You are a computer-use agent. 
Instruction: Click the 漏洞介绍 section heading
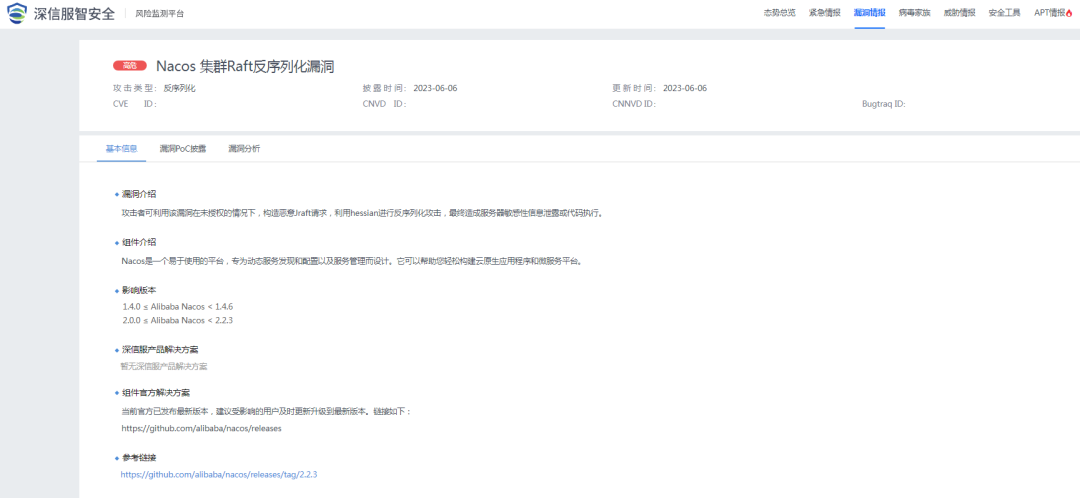(x=138, y=194)
